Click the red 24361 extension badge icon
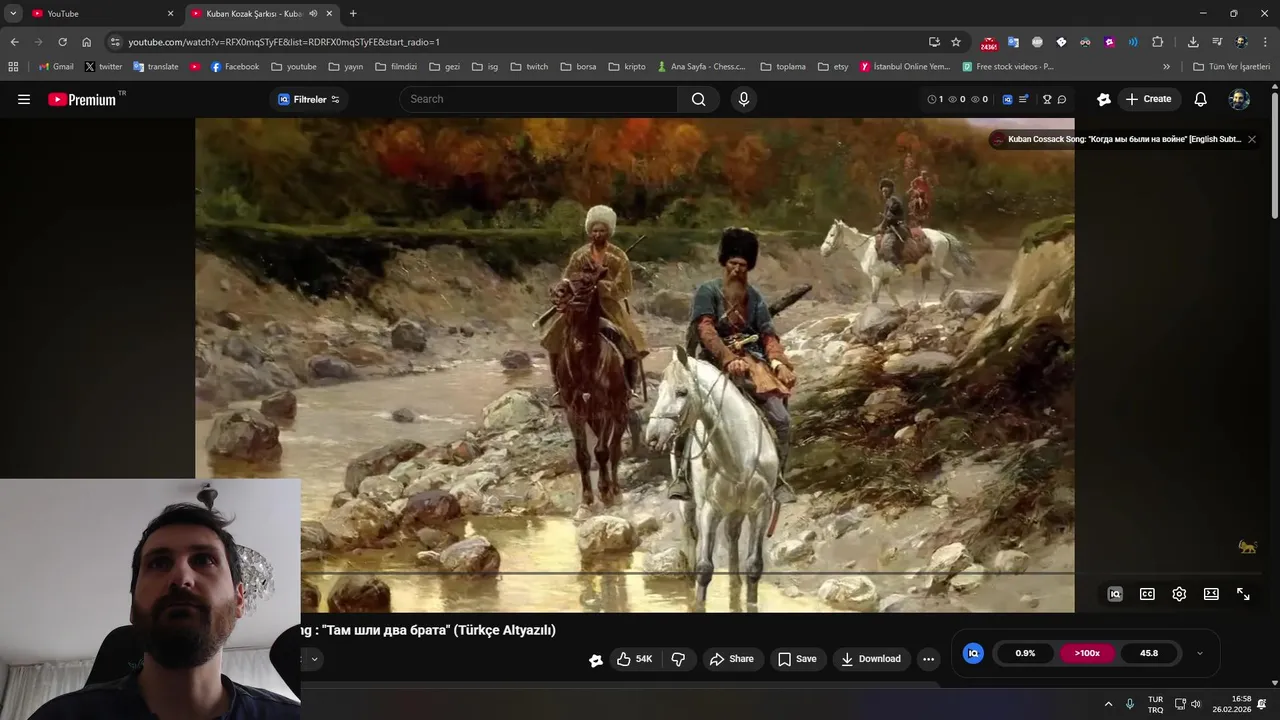This screenshot has width=1280, height=720. [989, 42]
